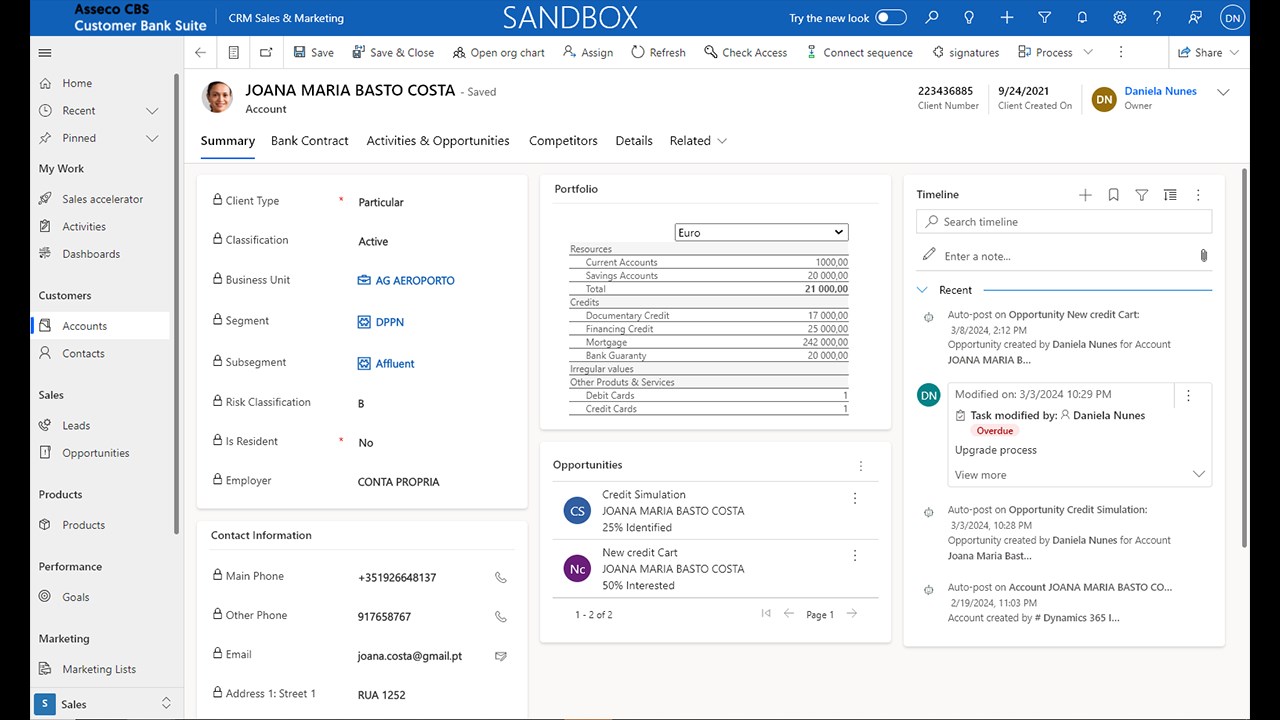
Task: Click the timeline bookmark icon
Action: point(1113,195)
